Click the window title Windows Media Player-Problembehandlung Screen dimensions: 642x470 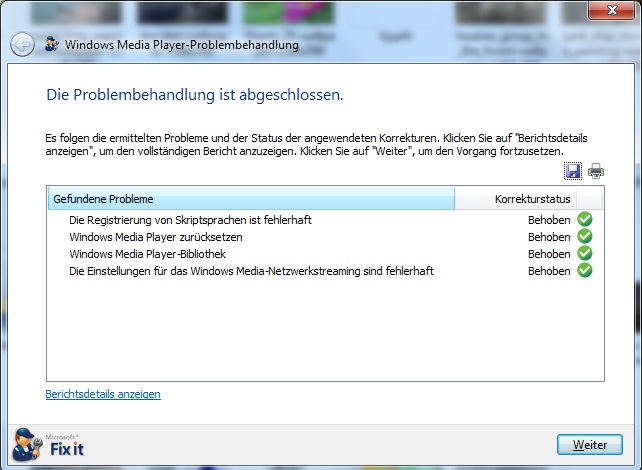(x=182, y=45)
